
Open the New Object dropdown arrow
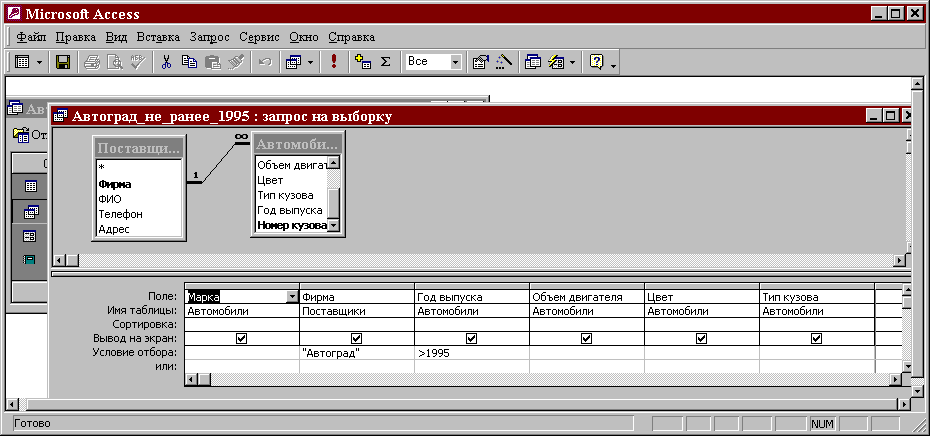point(572,62)
